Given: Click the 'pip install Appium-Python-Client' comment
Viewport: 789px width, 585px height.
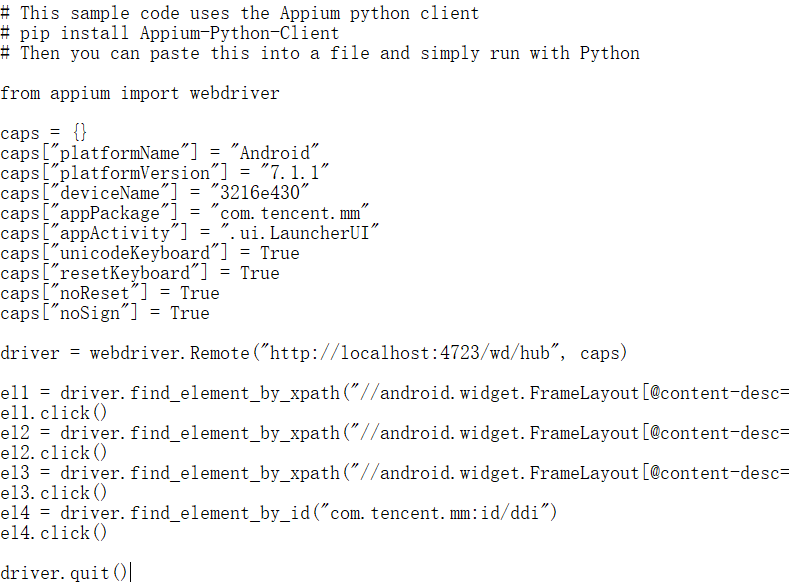Looking at the screenshot, I should click(x=179, y=33).
